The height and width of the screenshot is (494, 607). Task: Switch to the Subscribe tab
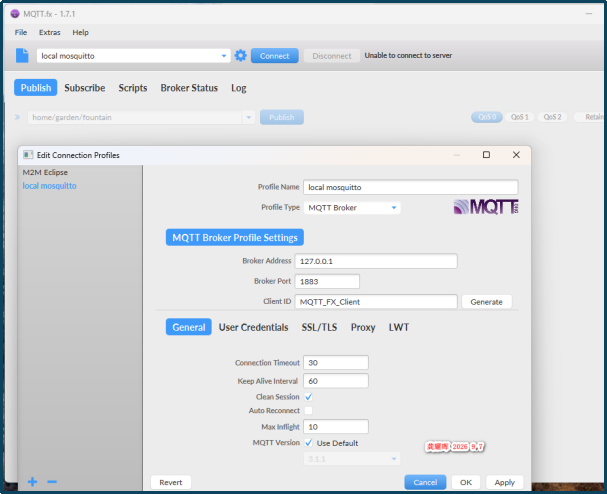click(x=85, y=88)
